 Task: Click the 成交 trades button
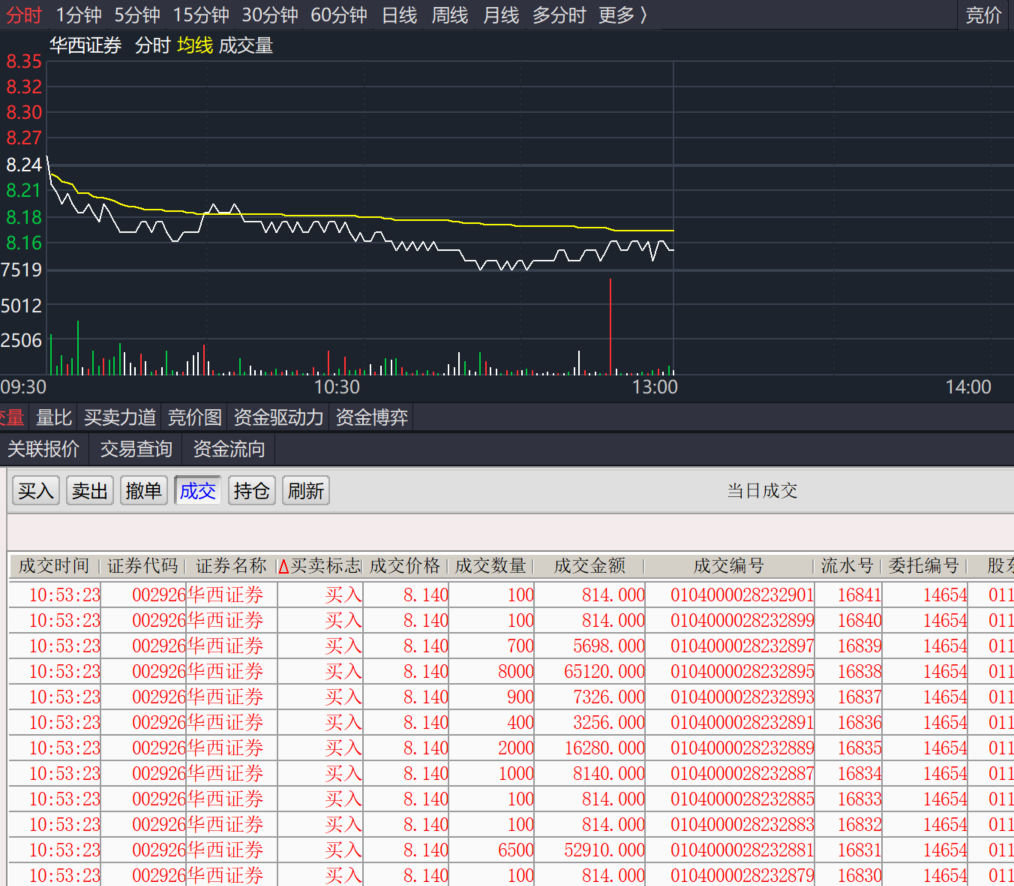(x=198, y=491)
